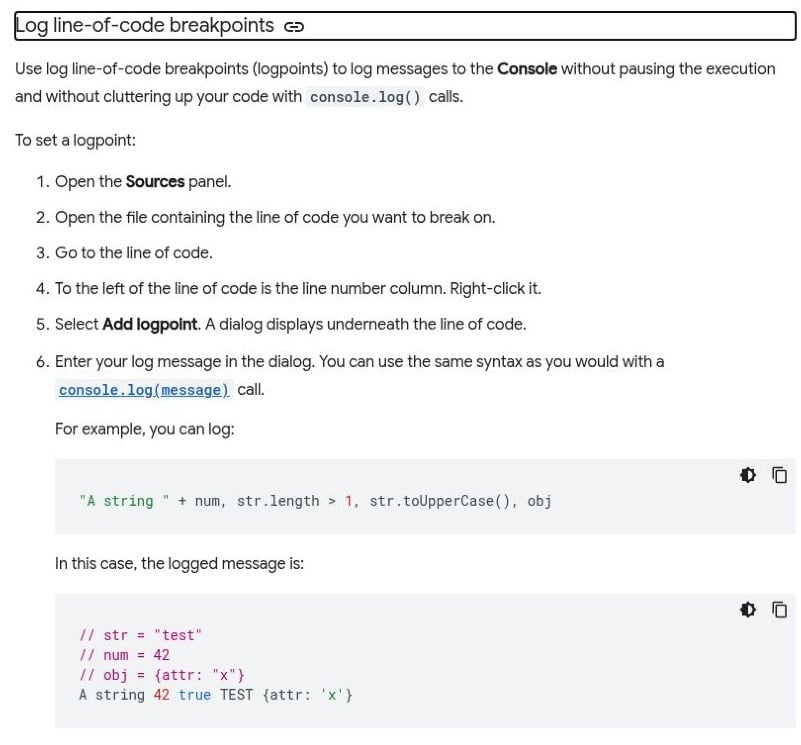Toggle dark theme on logged message code block
801x745 pixels.
click(x=748, y=610)
